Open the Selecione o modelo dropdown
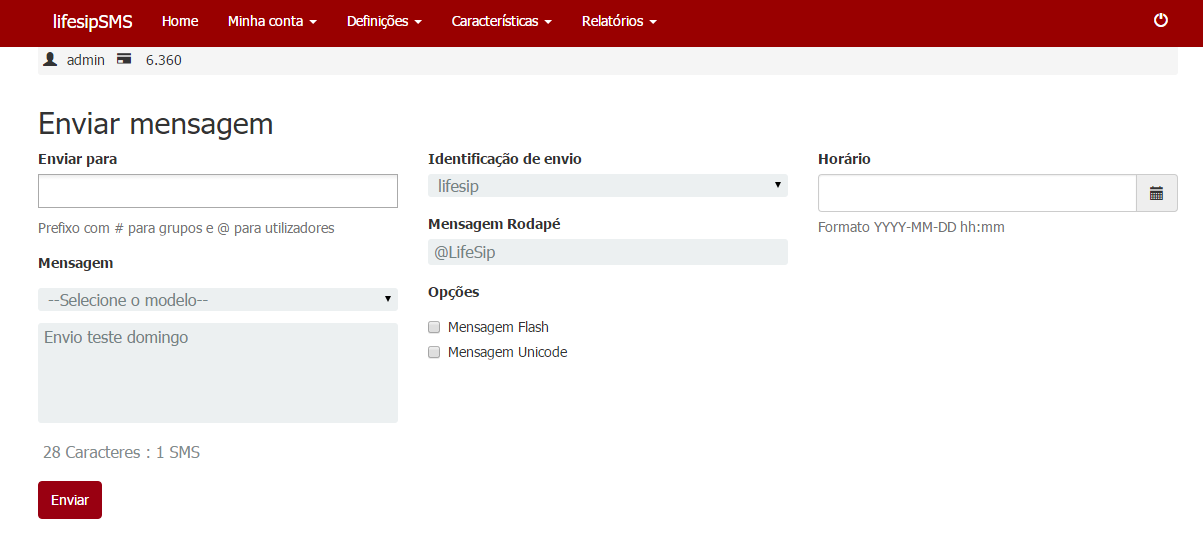Screen dimensions: 1203x540 [217, 299]
